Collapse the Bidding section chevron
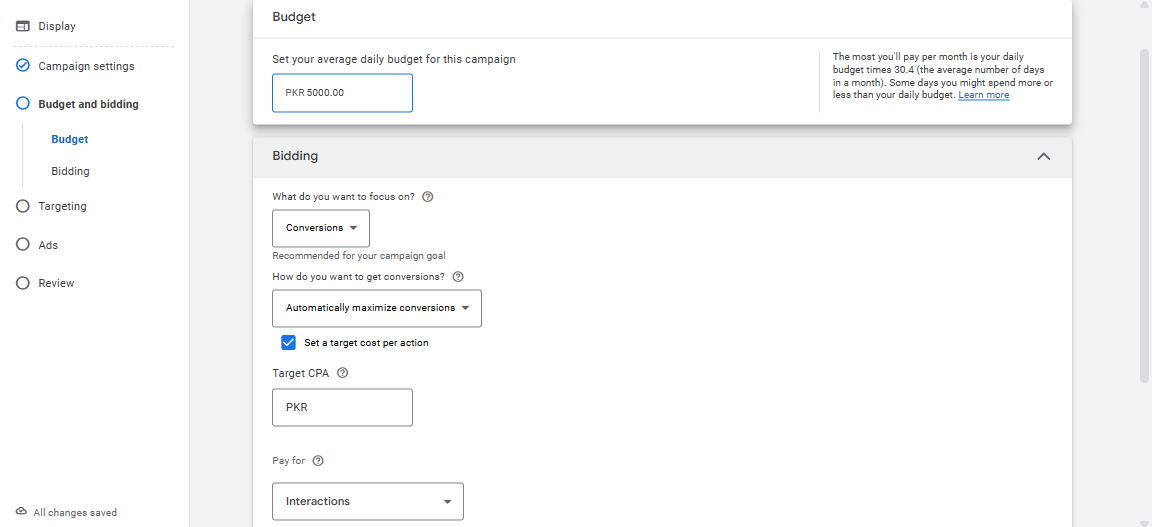Screen dimensions: 1152x527 tap(1043, 157)
